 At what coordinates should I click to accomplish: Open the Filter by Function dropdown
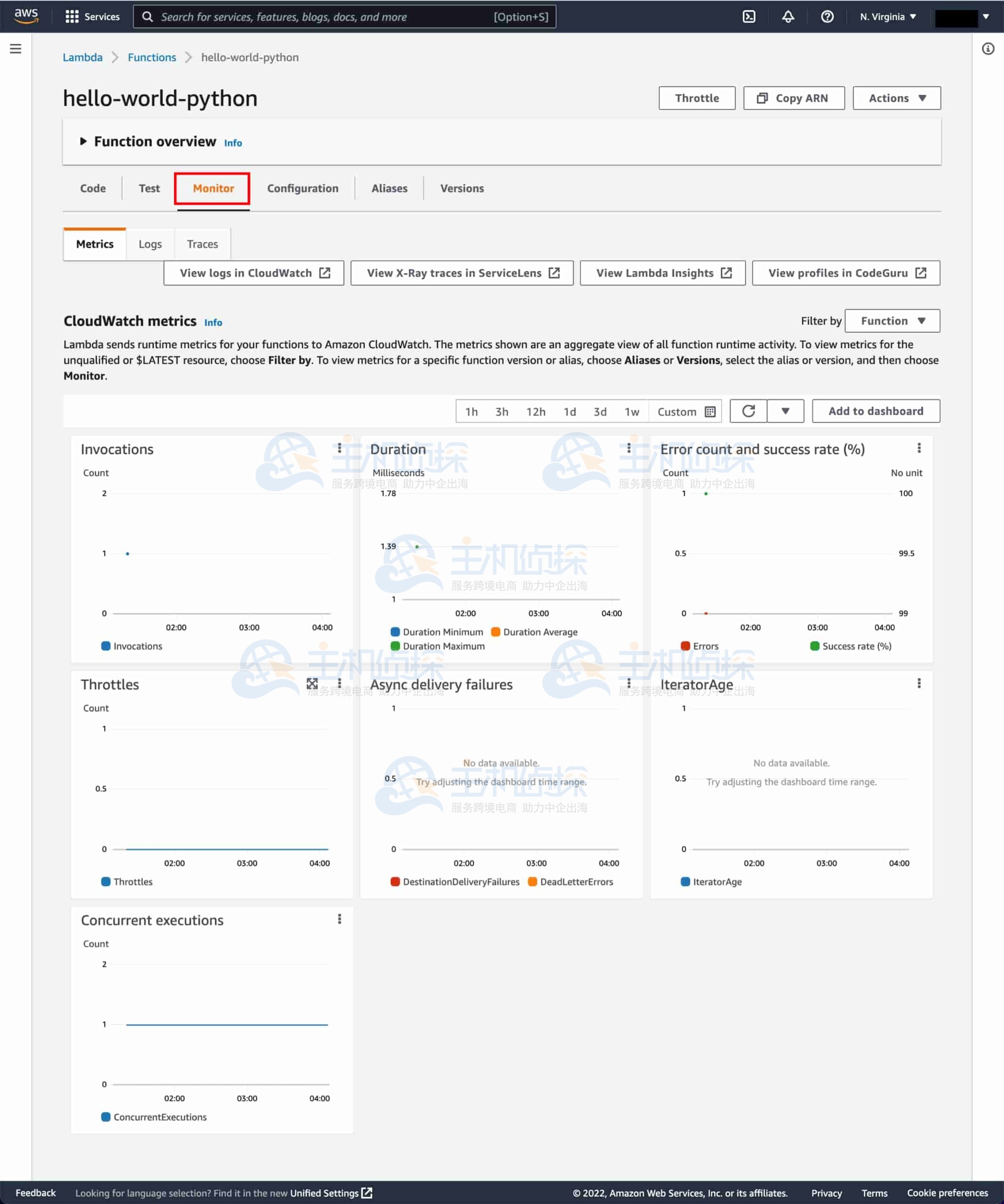click(x=892, y=321)
